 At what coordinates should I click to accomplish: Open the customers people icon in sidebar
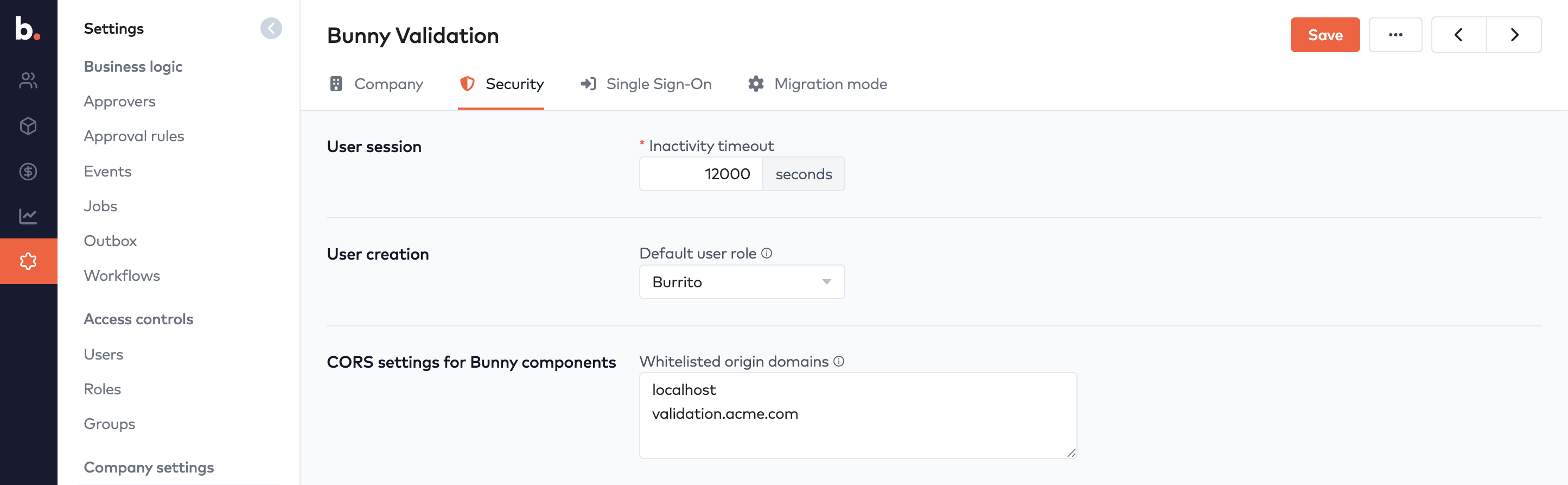pyautogui.click(x=28, y=80)
